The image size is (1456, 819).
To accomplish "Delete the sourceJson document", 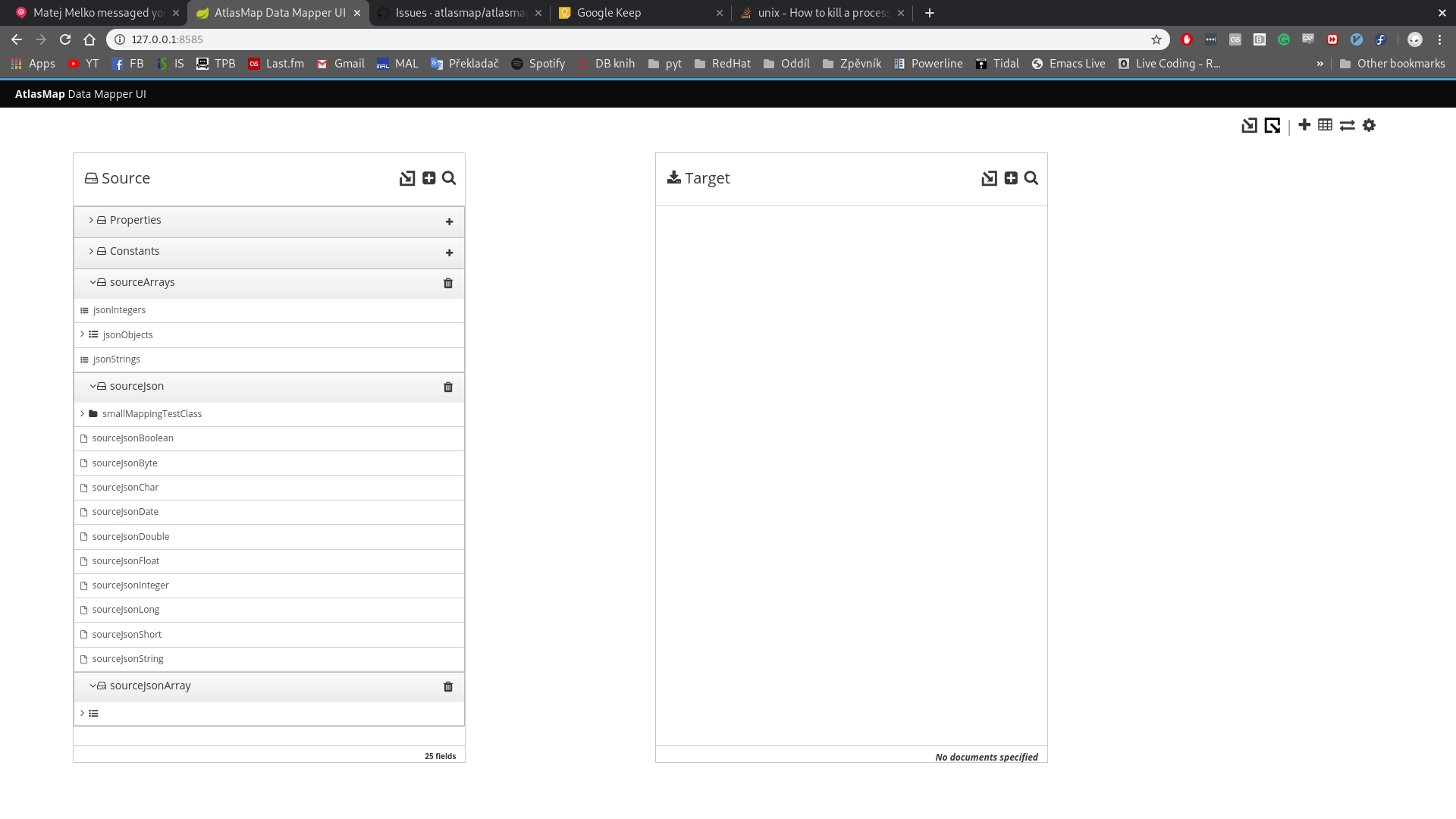I will [x=448, y=387].
